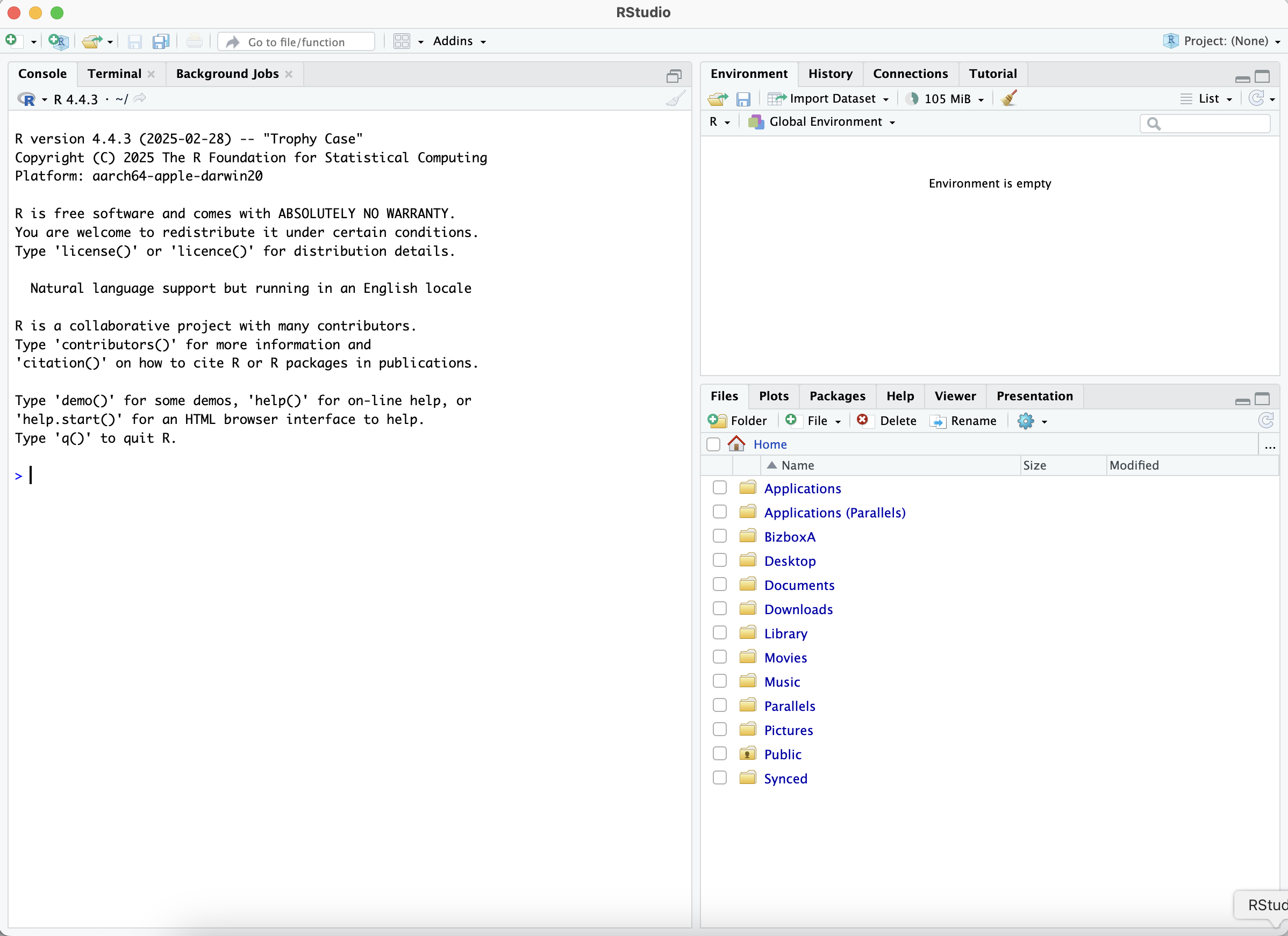The image size is (1288, 936).
Task: Check the Applications folder checkbox
Action: coord(720,487)
